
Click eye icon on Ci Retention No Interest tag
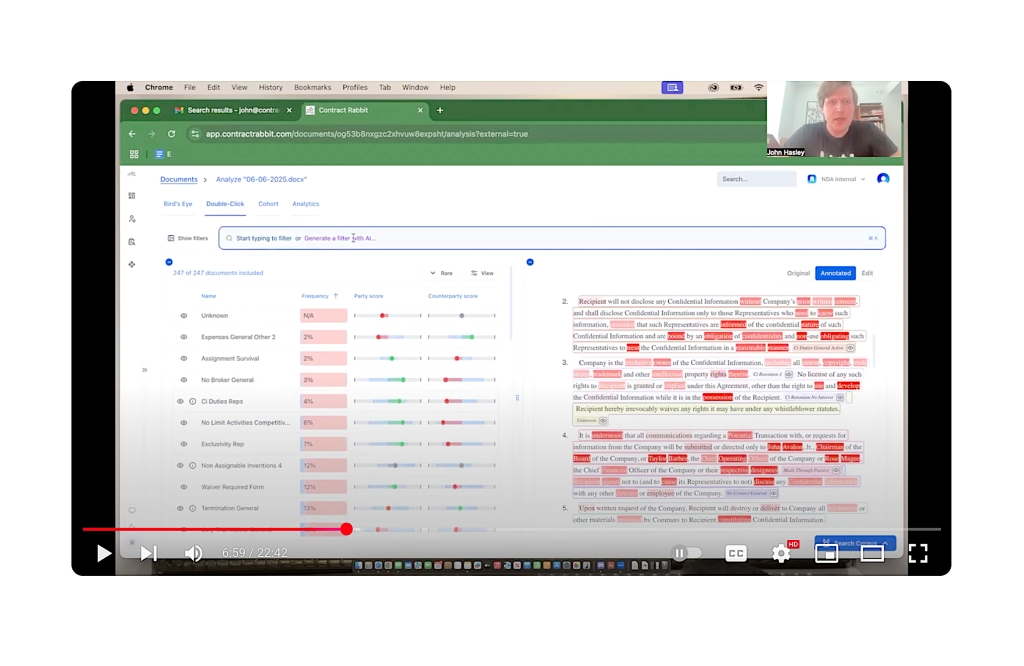point(840,397)
